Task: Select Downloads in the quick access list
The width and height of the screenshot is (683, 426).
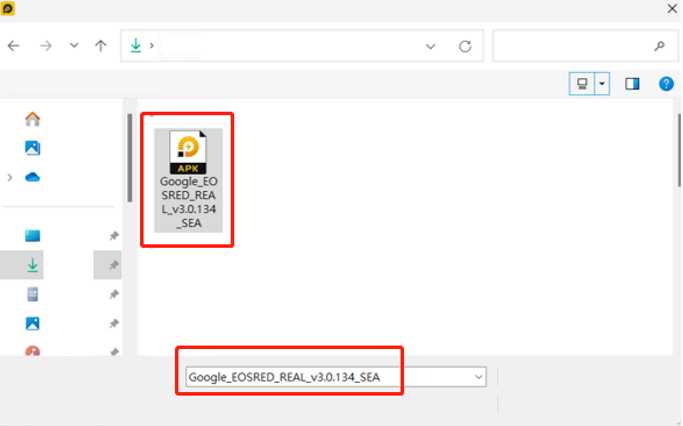Action: pos(32,265)
